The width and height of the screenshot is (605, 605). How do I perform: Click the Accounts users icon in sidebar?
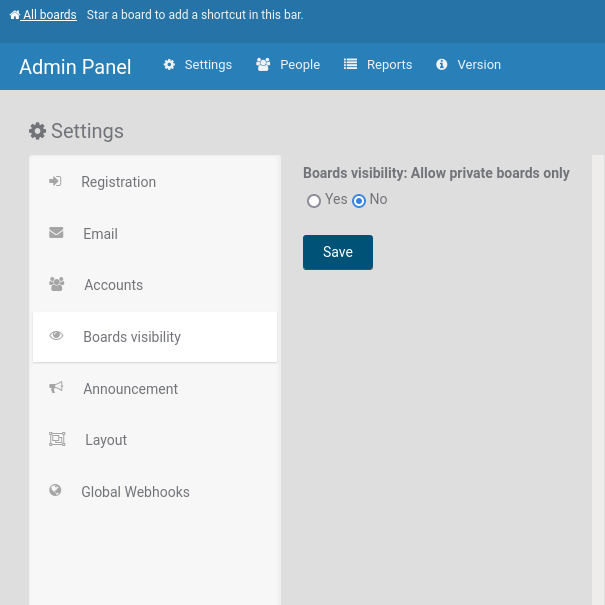57,285
